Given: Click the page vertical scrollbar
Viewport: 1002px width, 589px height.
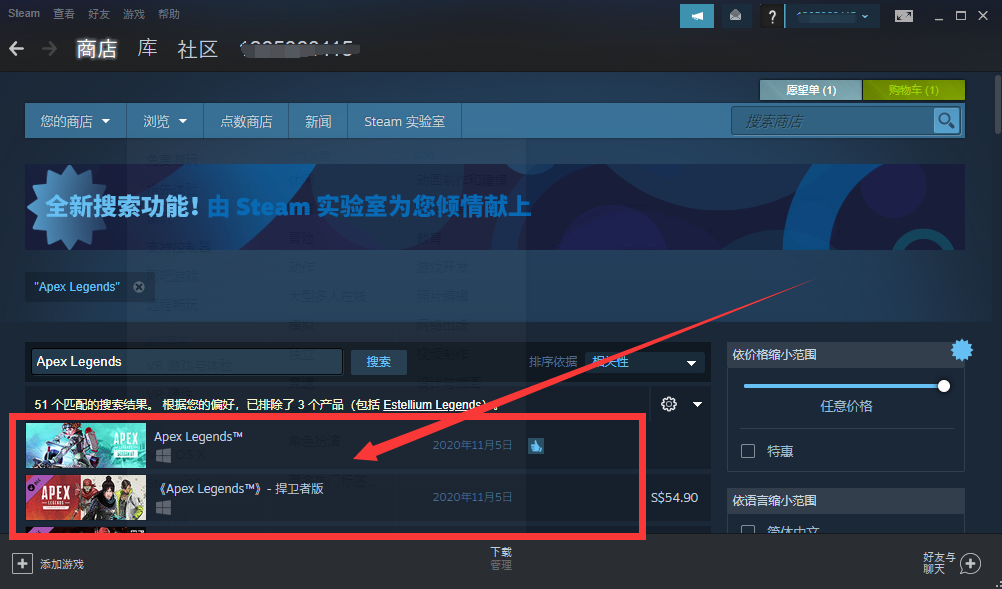Looking at the screenshot, I should (998, 104).
